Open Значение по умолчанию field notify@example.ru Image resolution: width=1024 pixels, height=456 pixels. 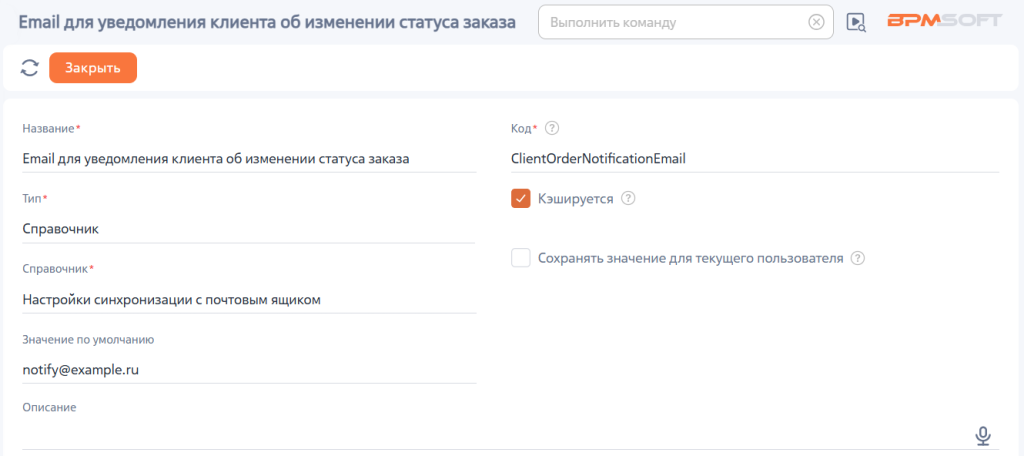pyautogui.click(x=249, y=370)
